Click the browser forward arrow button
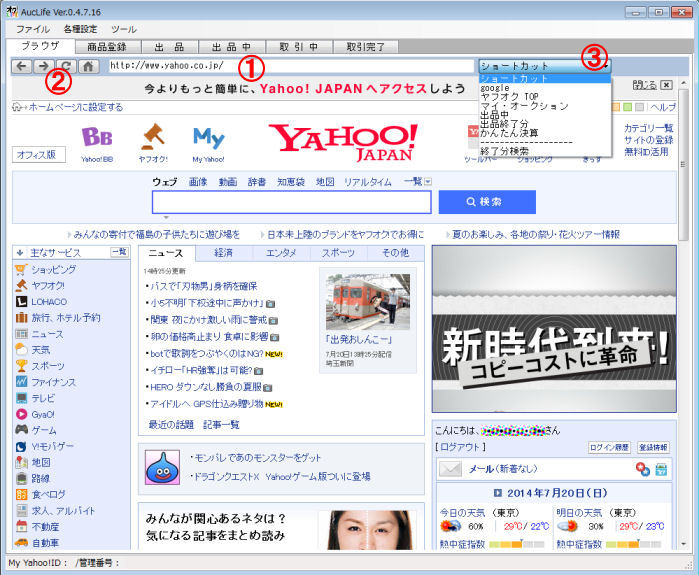The image size is (699, 575). coord(44,66)
